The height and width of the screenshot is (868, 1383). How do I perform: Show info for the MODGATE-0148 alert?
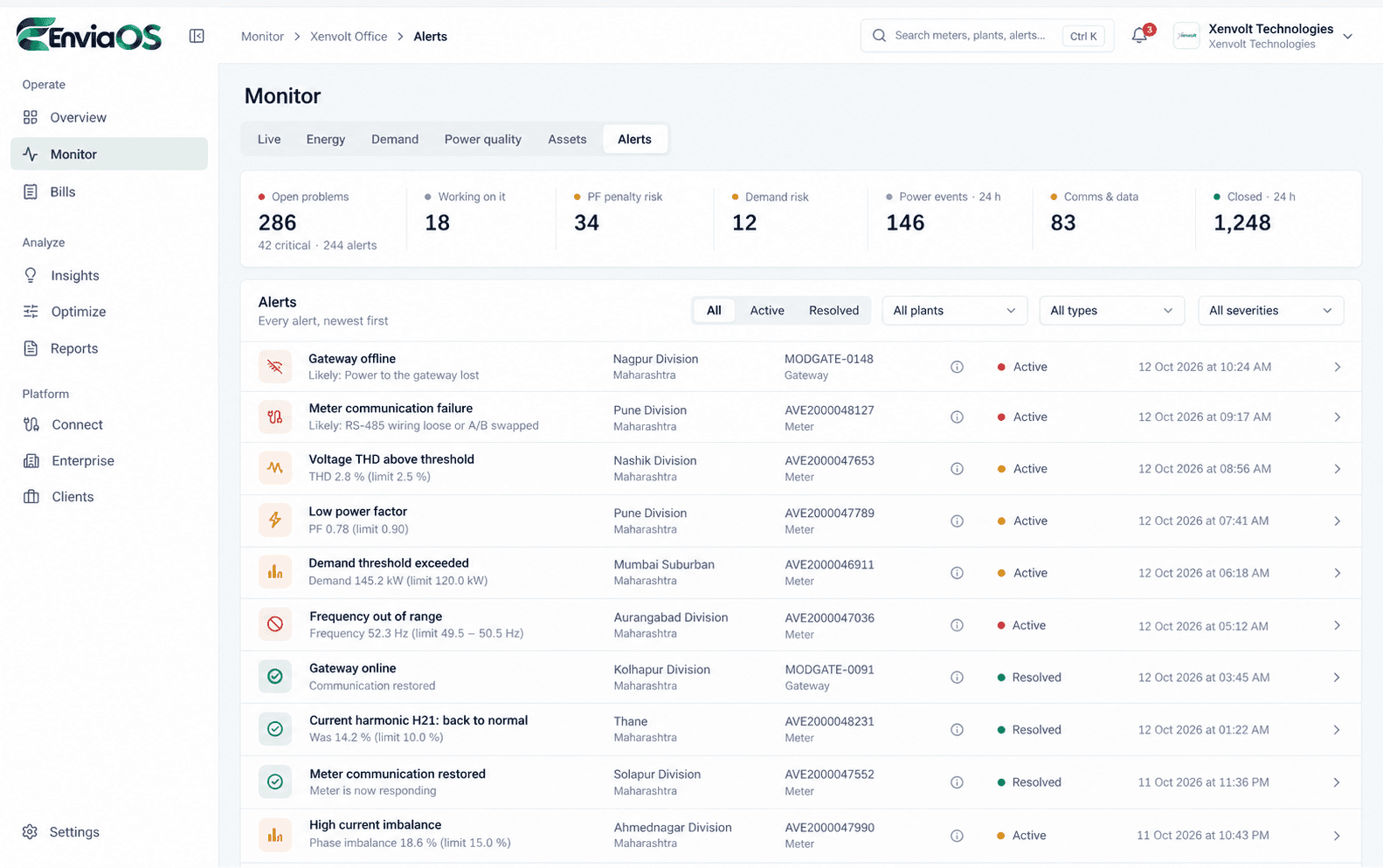tap(957, 367)
